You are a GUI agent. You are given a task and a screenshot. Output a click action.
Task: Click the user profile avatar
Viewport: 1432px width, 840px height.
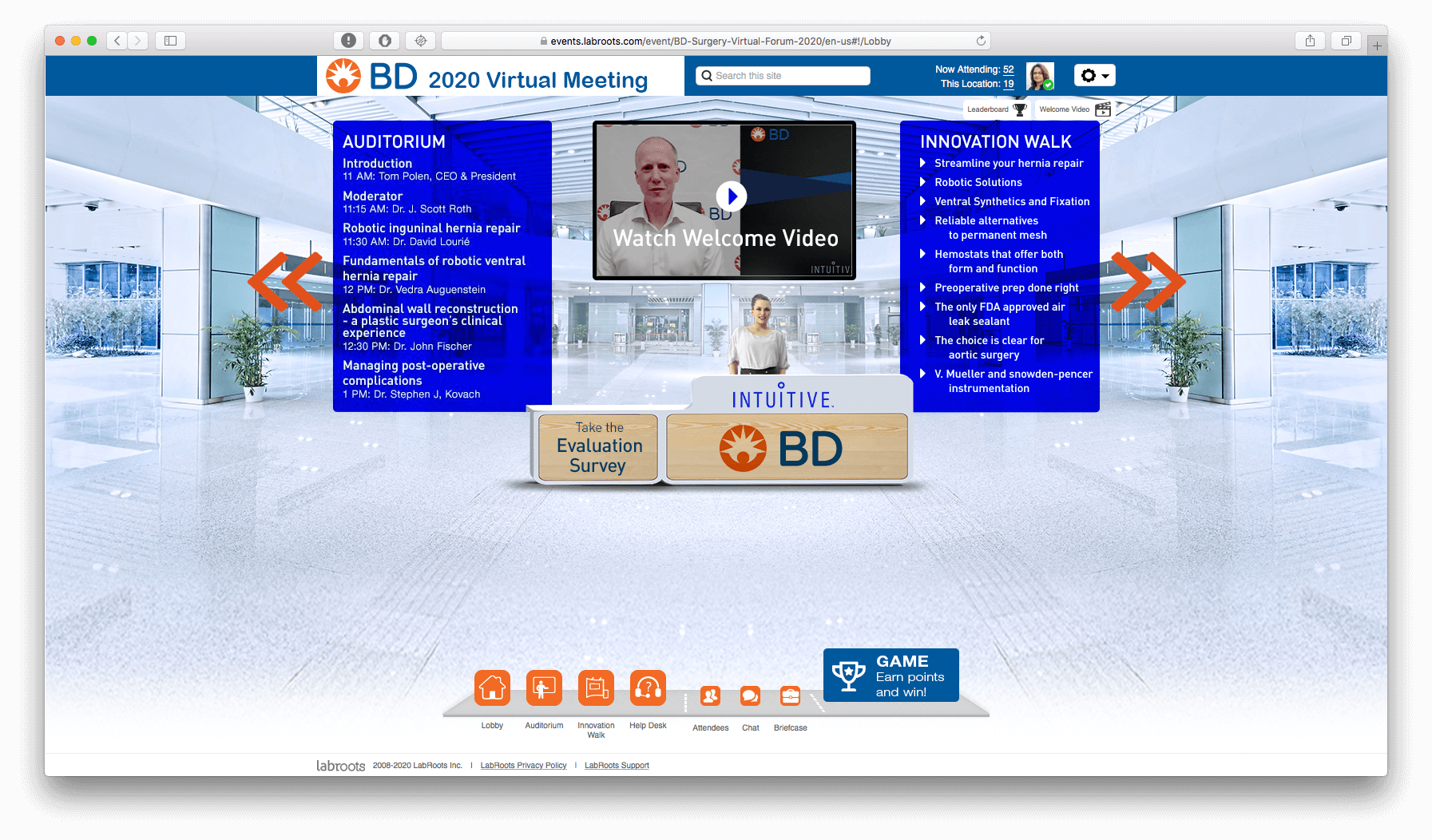point(1040,76)
